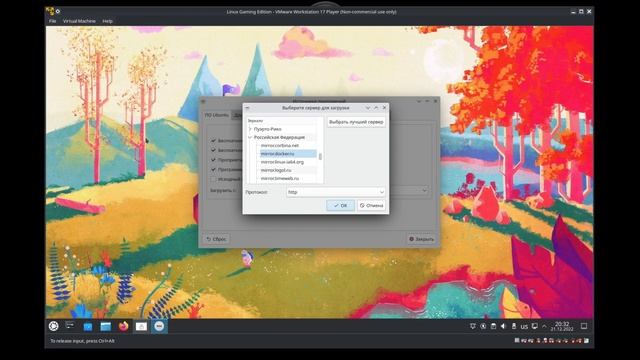Image resolution: width=640 pixels, height=360 pixels.
Task: Open the clipboard tray icon
Action: tap(493, 326)
